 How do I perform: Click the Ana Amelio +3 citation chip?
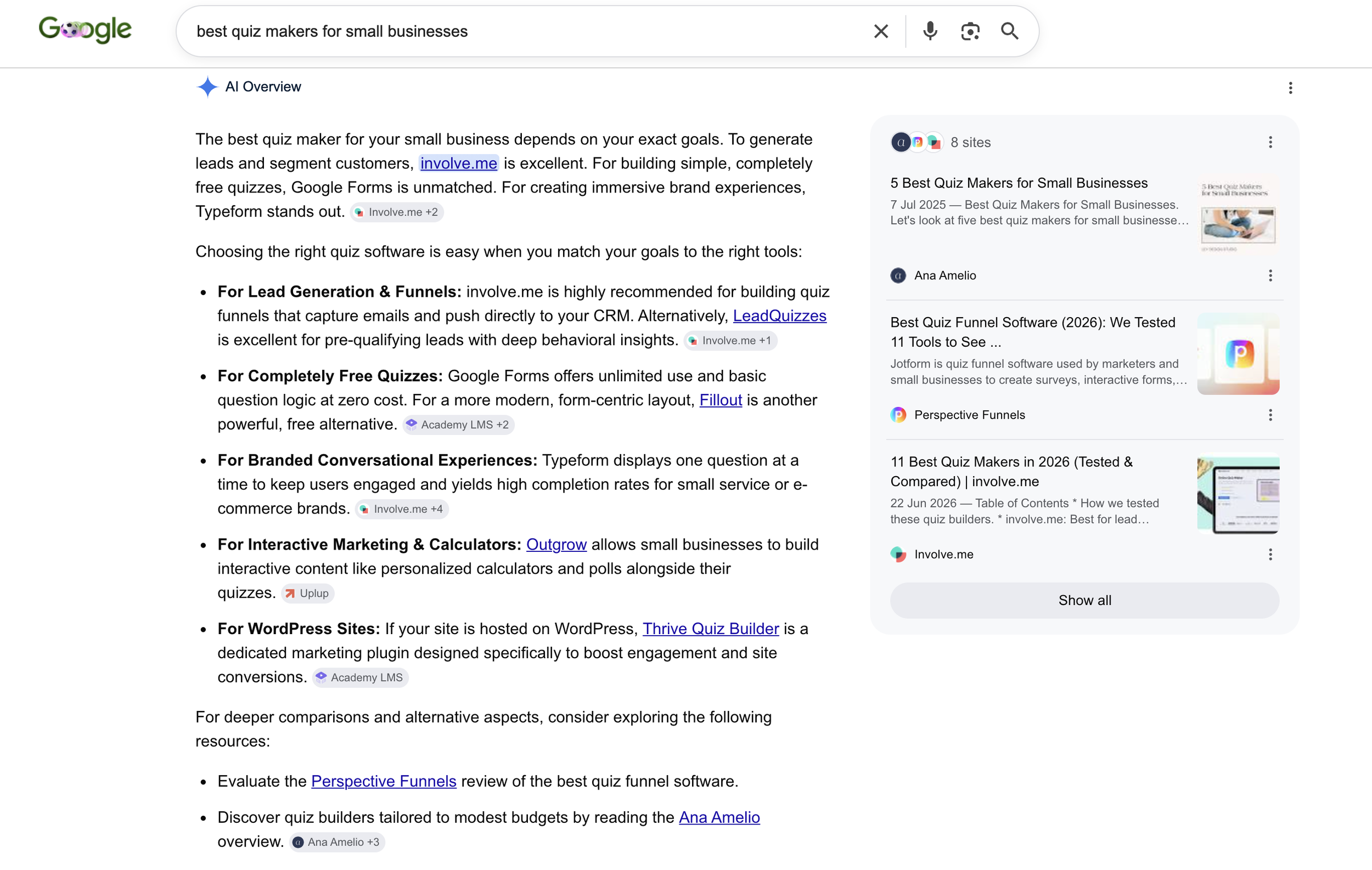pos(337,842)
